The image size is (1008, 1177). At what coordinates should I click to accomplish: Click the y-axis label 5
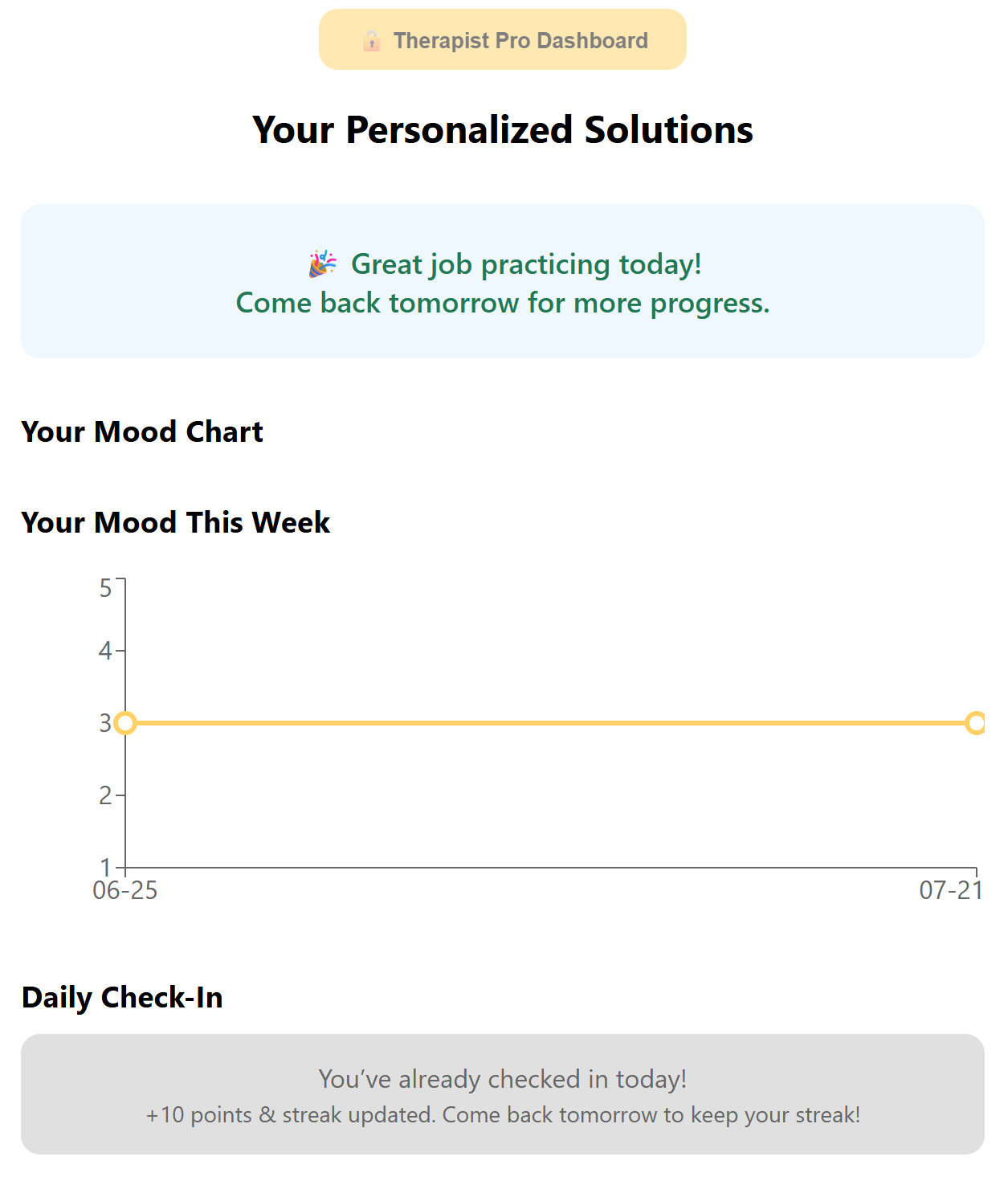105,588
